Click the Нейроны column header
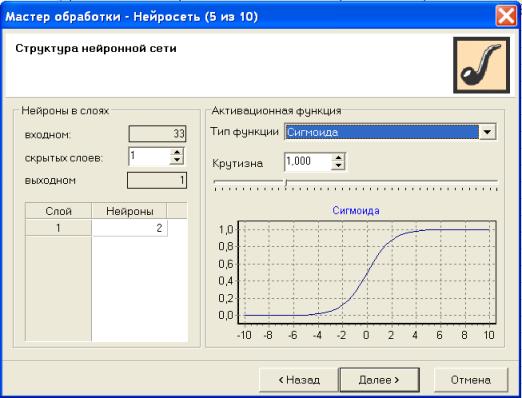 [129, 211]
